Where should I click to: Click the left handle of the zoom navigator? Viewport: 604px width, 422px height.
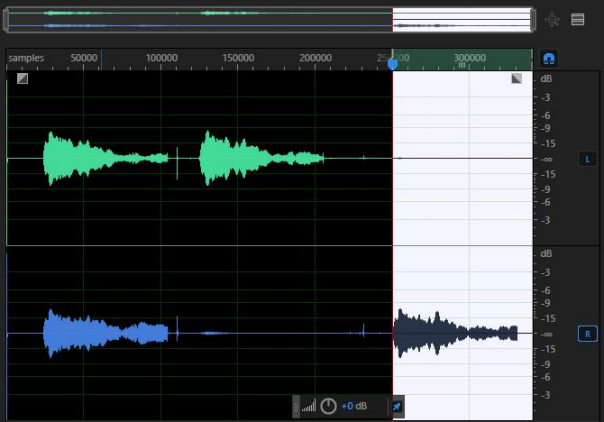click(6, 19)
